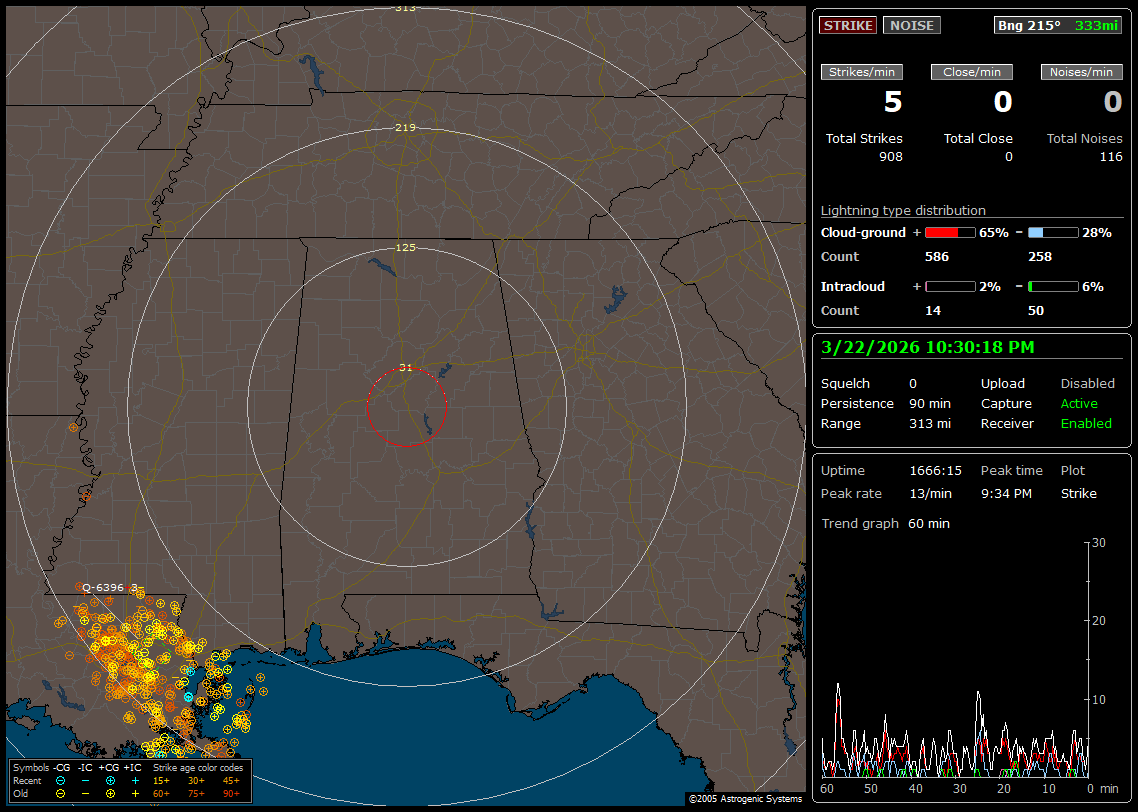Image resolution: width=1138 pixels, height=812 pixels.
Task: Click the Recent +IC cyan plus symbol
Action: 135,780
